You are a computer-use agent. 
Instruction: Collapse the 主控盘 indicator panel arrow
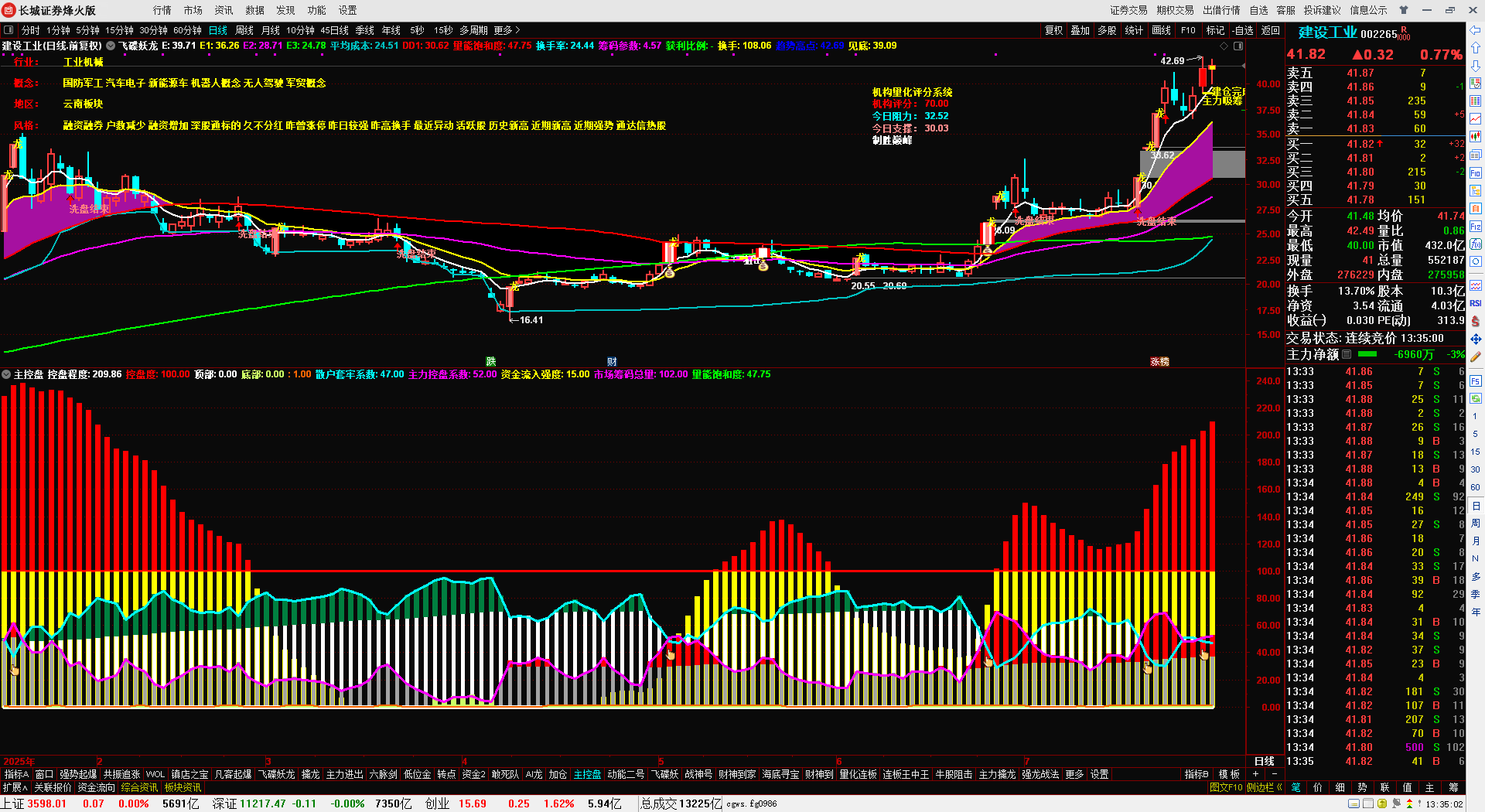coord(6,374)
